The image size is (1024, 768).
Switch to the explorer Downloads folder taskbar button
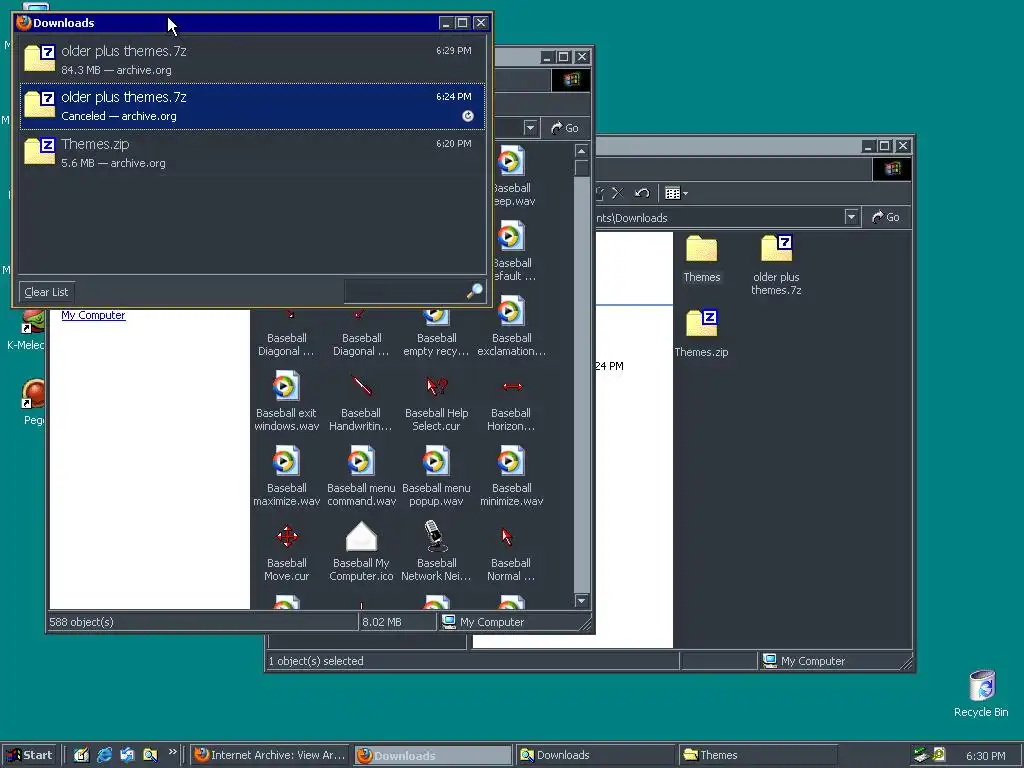[x=595, y=755]
